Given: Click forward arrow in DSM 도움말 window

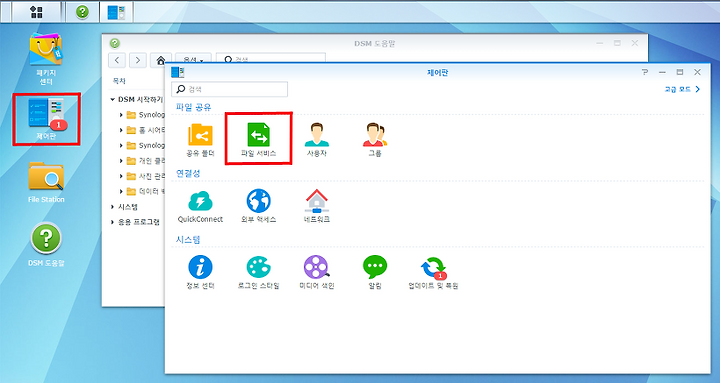Looking at the screenshot, I should point(138,60).
